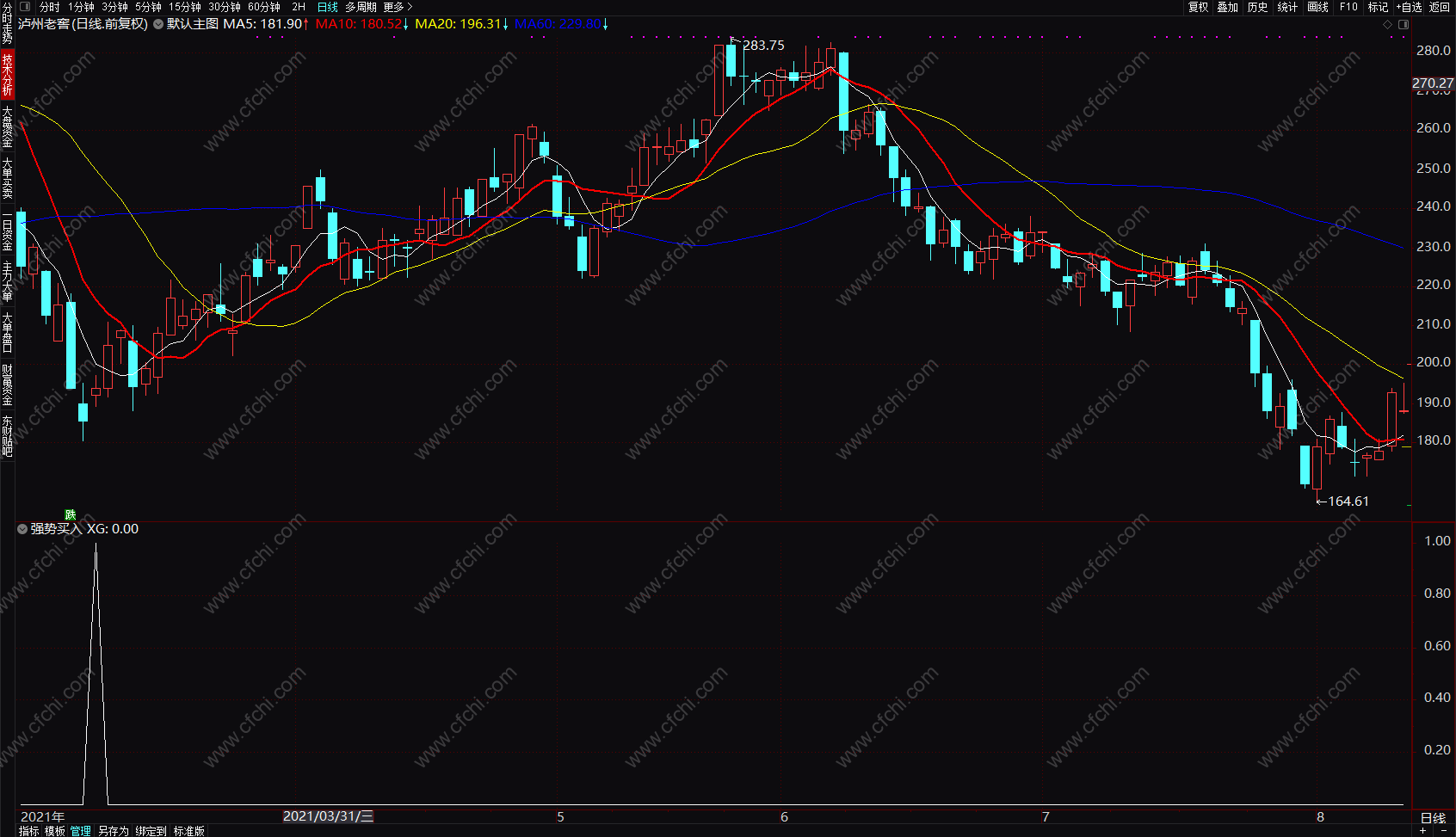Image resolution: width=1456 pixels, height=837 pixels.
Task: Switch to 分时 time-sharing chart
Action: coord(50,7)
